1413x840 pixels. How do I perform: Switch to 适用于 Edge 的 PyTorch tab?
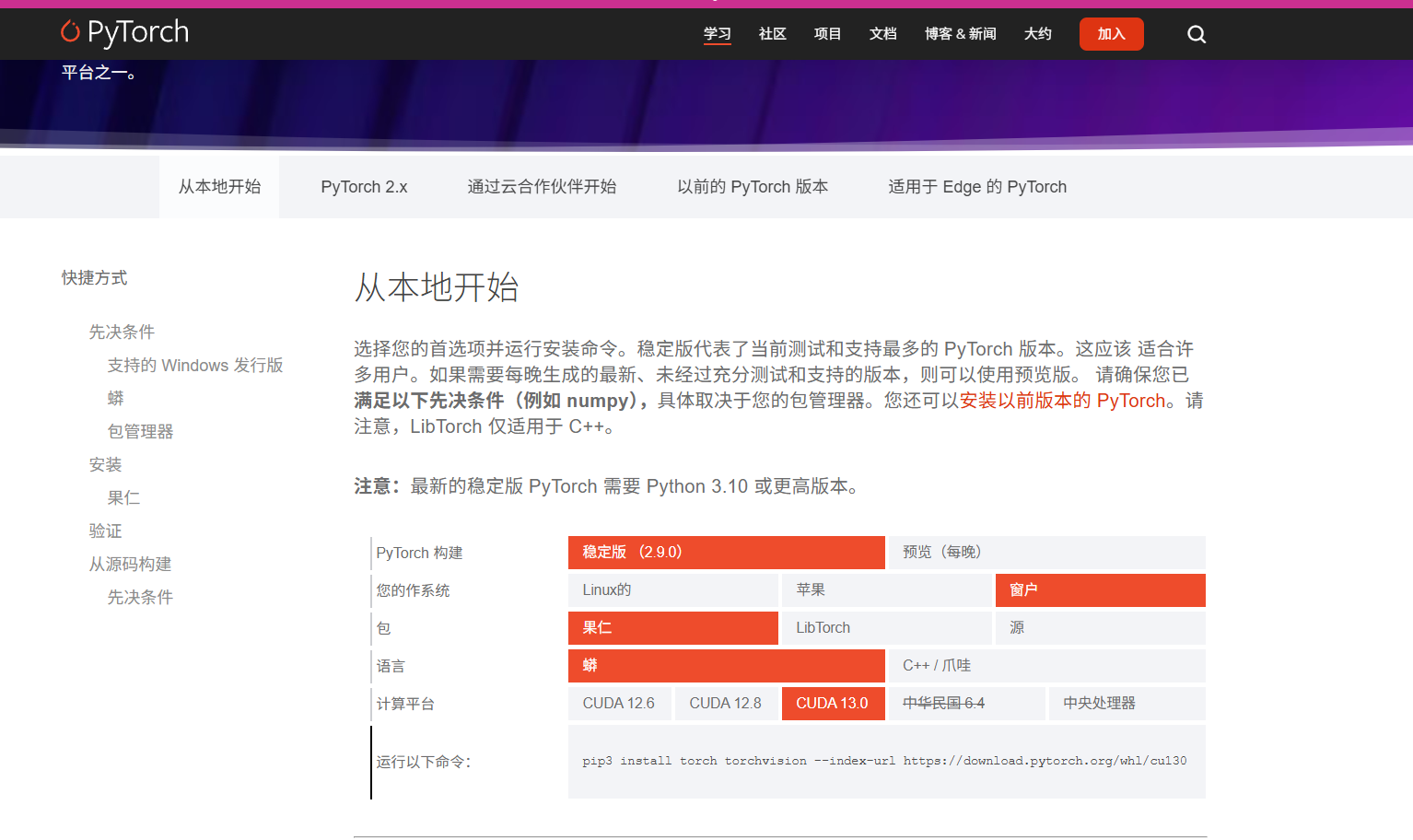click(977, 187)
